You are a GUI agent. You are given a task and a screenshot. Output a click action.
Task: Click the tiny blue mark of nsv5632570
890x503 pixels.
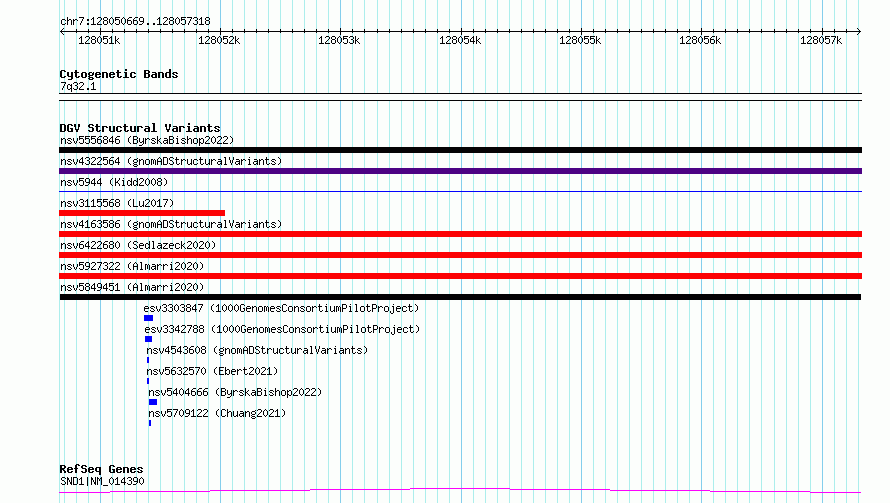pyautogui.click(x=148, y=381)
